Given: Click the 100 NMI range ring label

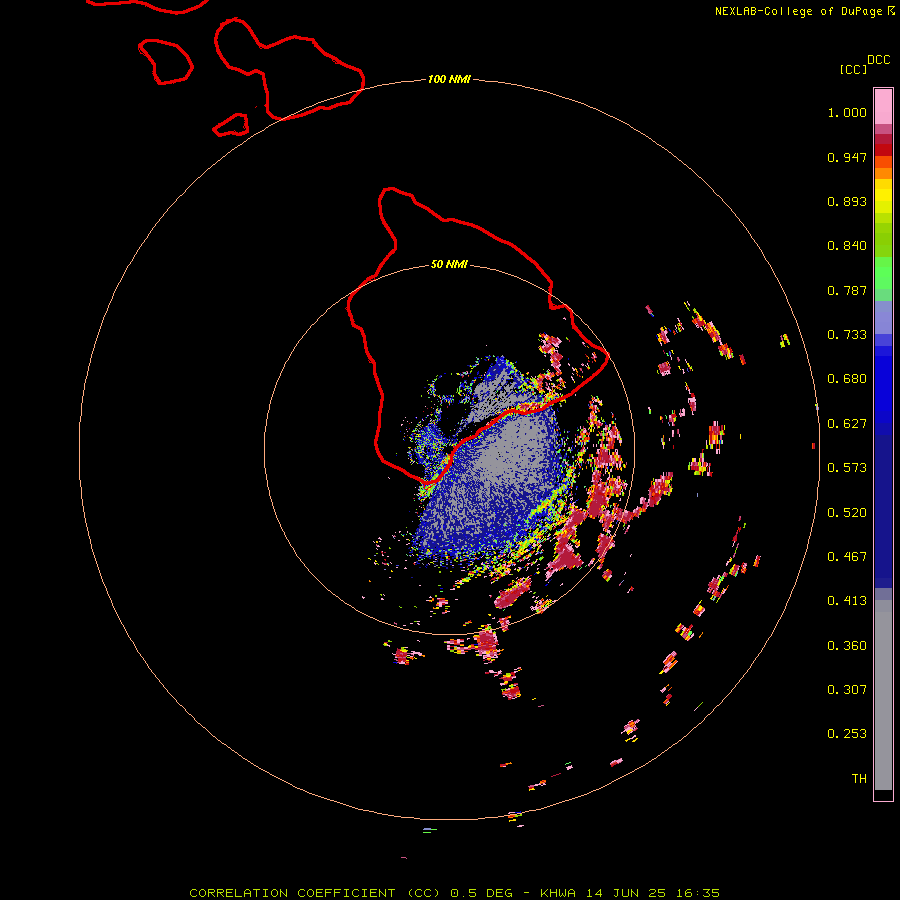Looking at the screenshot, I should (x=449, y=79).
